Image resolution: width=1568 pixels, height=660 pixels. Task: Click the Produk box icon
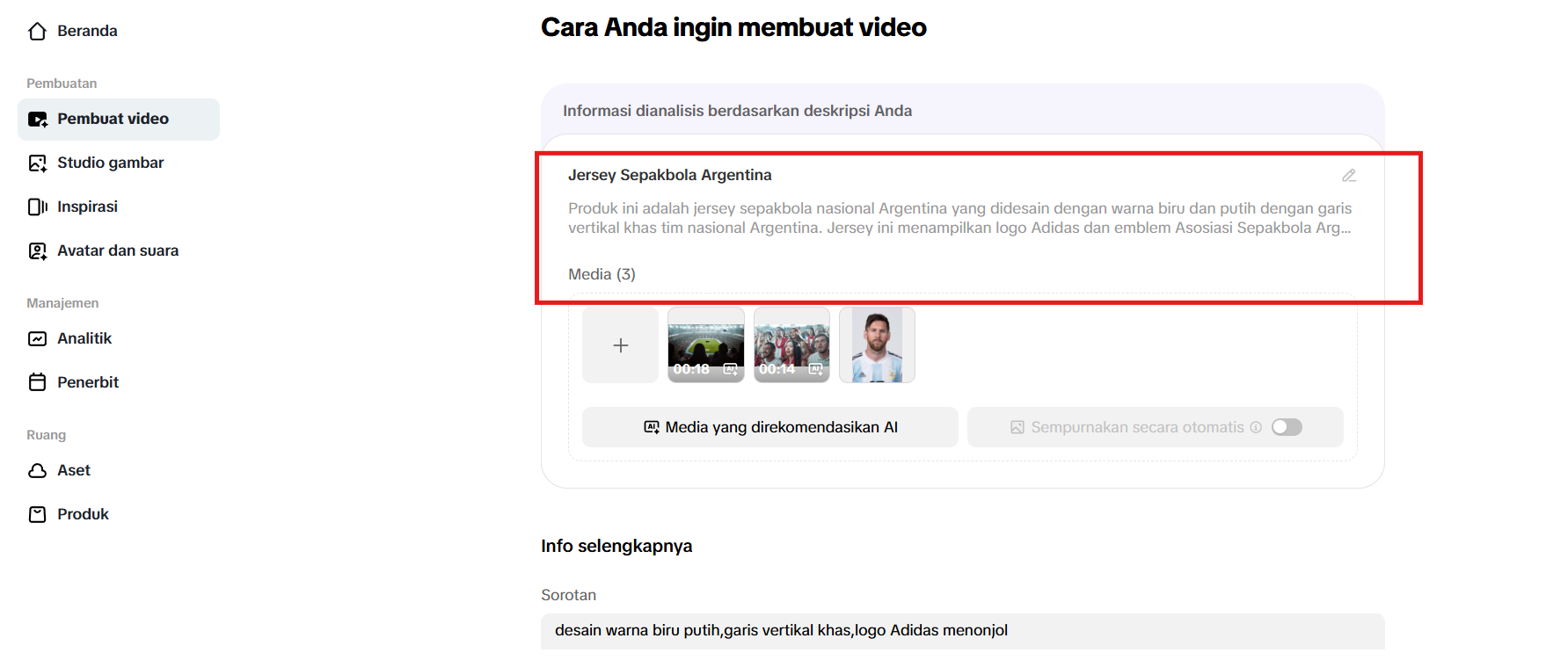click(x=37, y=515)
